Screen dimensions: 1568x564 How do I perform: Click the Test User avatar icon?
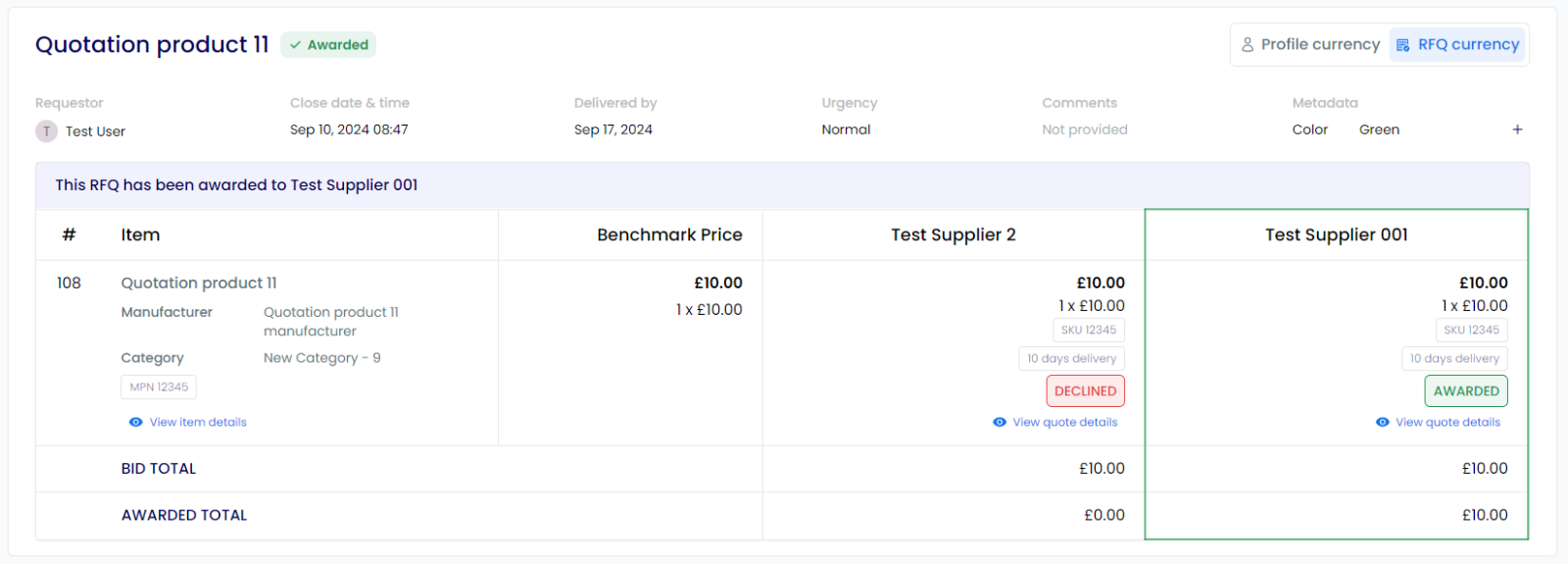point(46,131)
